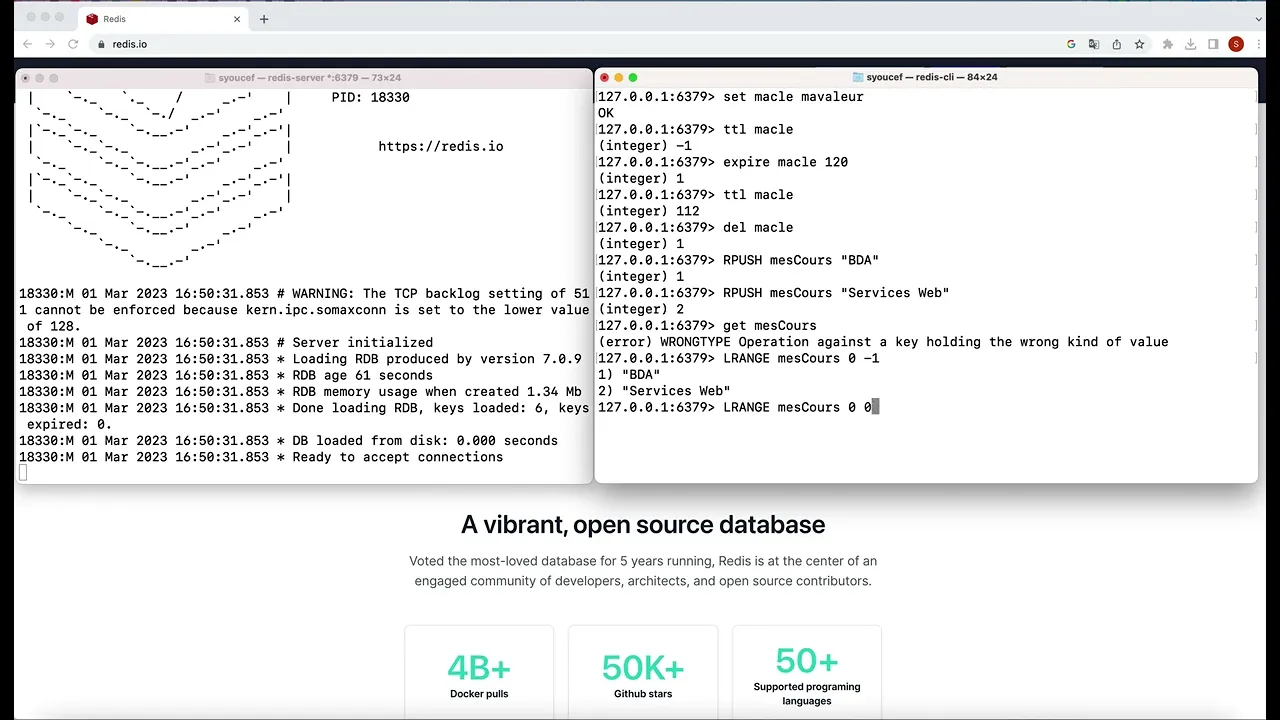Screen dimensions: 1280x720
Task: Click the '(integer) 112' output
Action: [649, 211]
